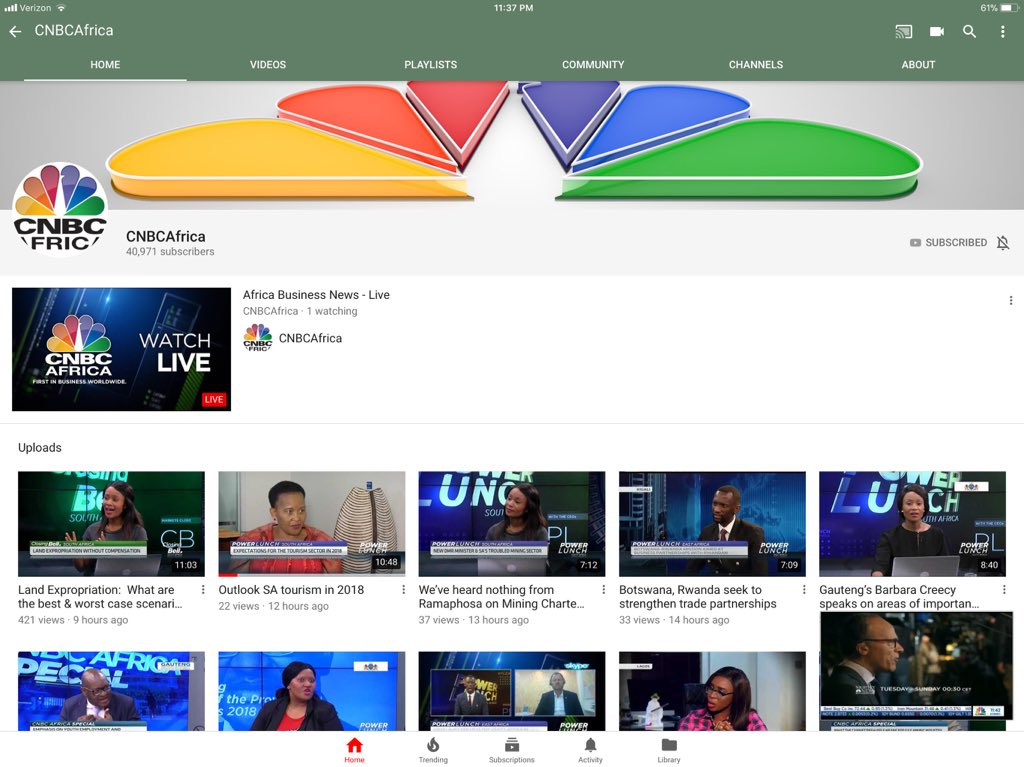Open options for Outlook SA tourism video

(x=404, y=590)
